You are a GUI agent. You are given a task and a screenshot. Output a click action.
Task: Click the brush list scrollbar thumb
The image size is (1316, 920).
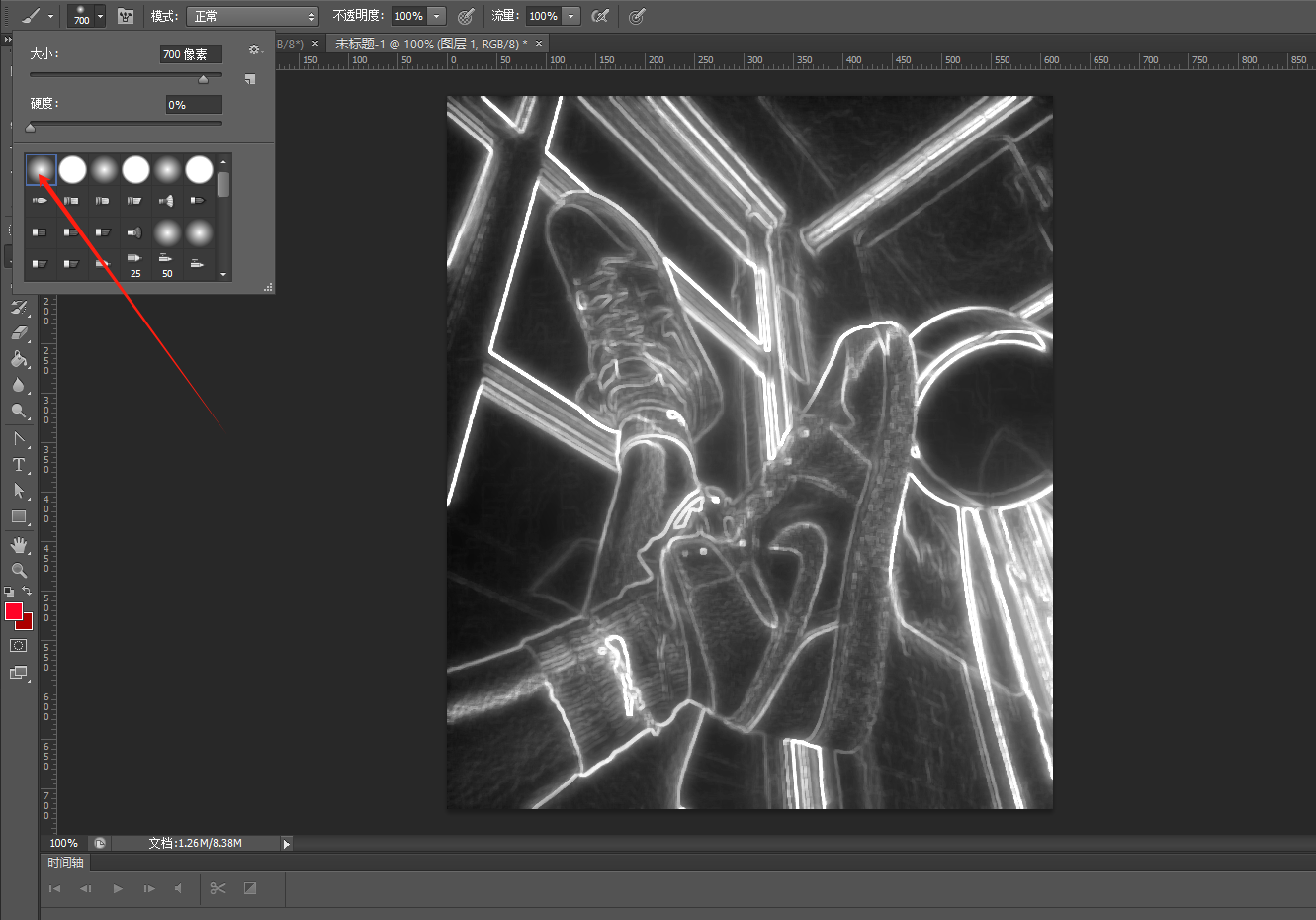[x=223, y=184]
